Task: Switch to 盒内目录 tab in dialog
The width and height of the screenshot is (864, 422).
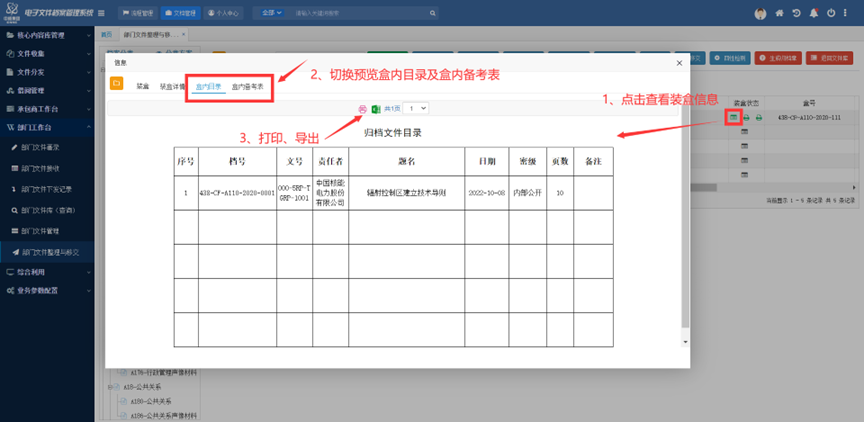Action: pyautogui.click(x=209, y=86)
